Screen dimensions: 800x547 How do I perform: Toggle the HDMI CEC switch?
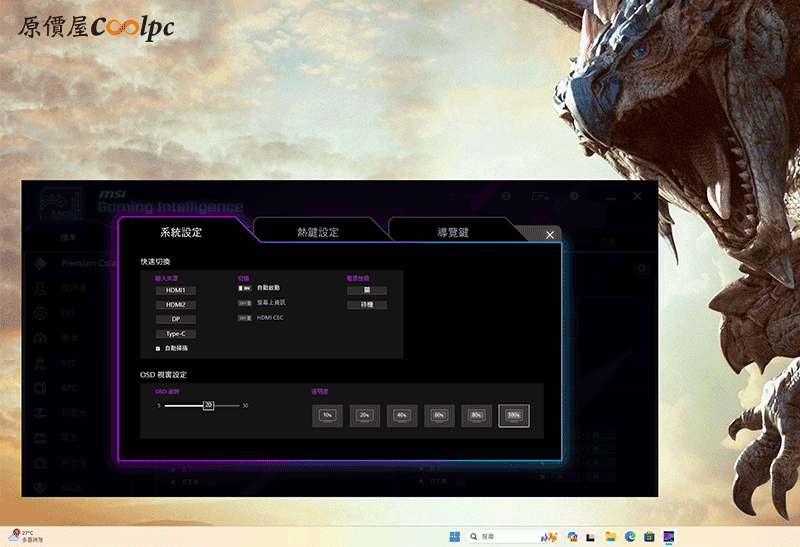(x=244, y=318)
